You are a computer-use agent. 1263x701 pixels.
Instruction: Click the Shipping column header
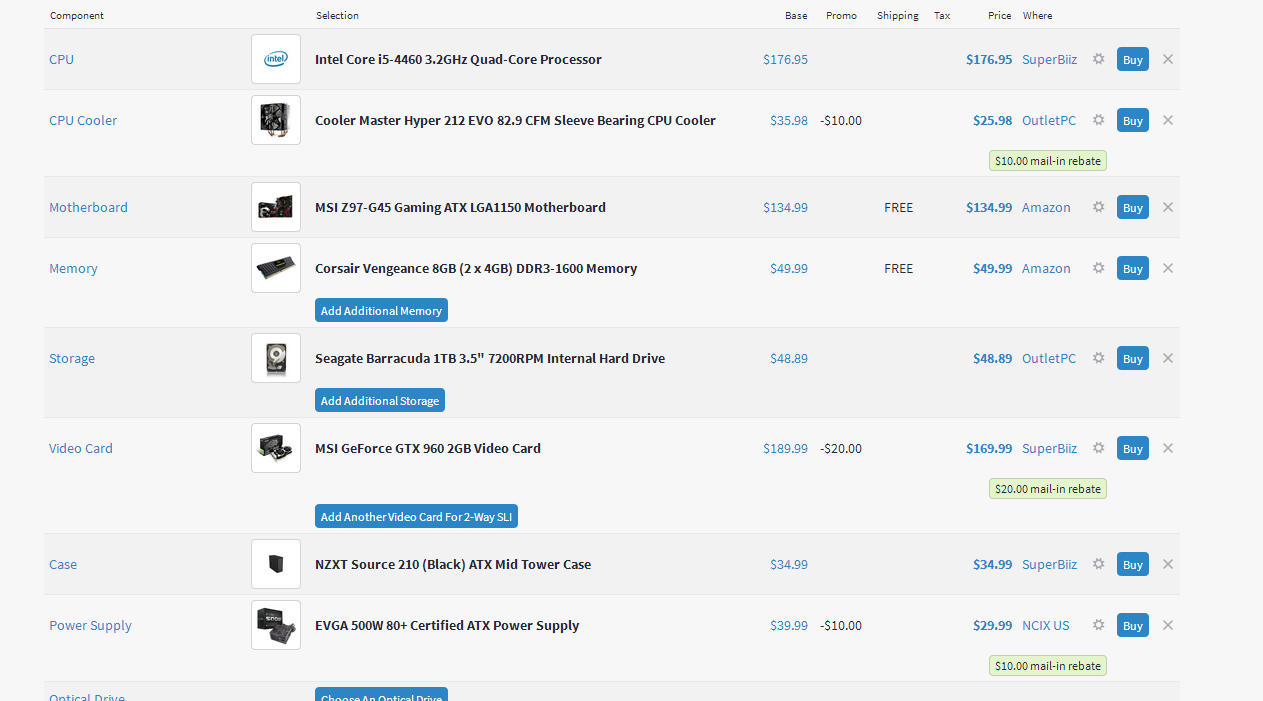point(898,15)
